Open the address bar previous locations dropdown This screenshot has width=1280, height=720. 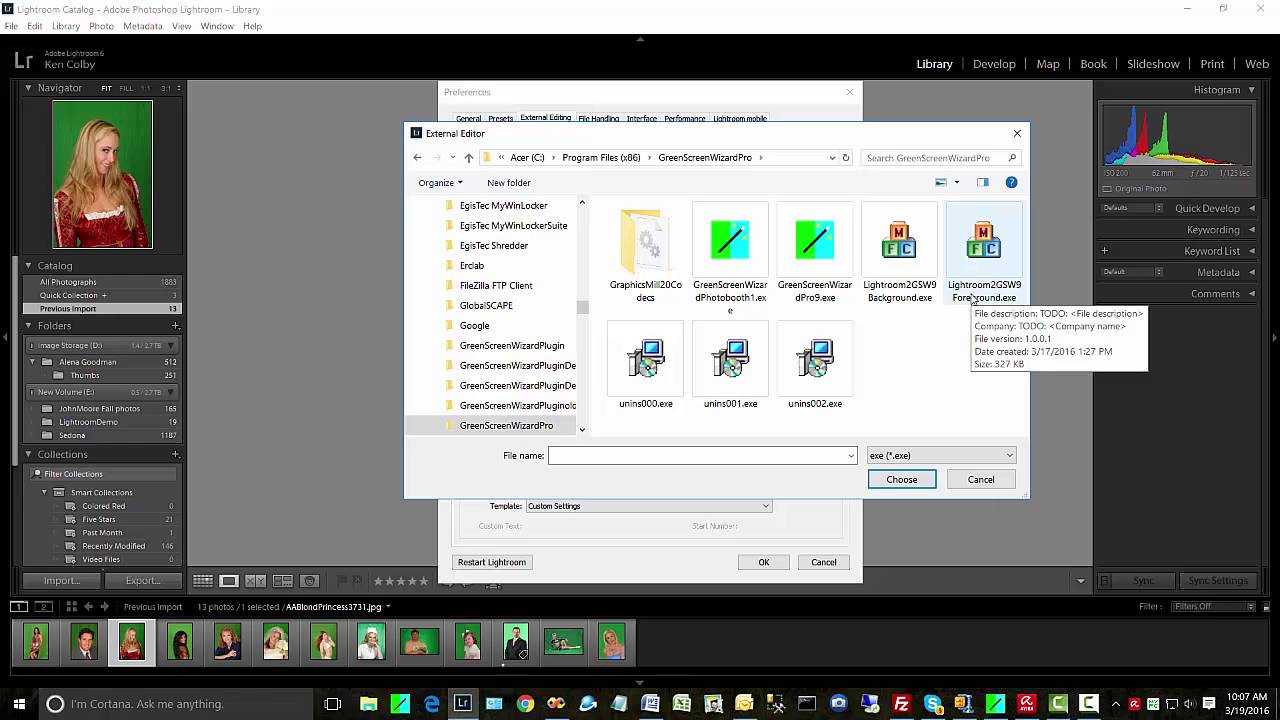(x=832, y=157)
